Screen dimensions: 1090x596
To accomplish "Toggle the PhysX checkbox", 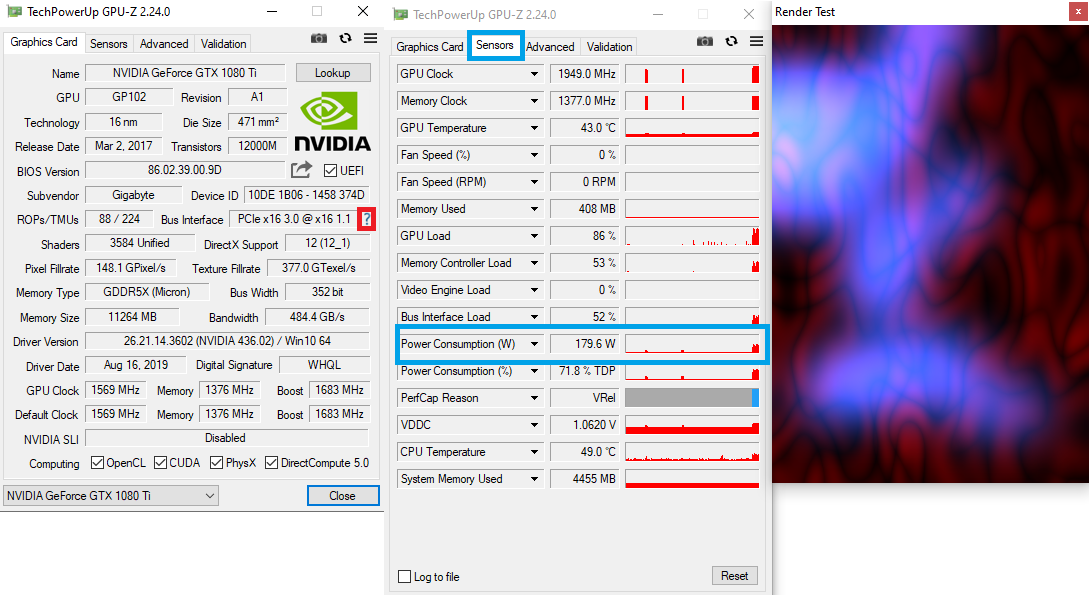I will (217, 462).
